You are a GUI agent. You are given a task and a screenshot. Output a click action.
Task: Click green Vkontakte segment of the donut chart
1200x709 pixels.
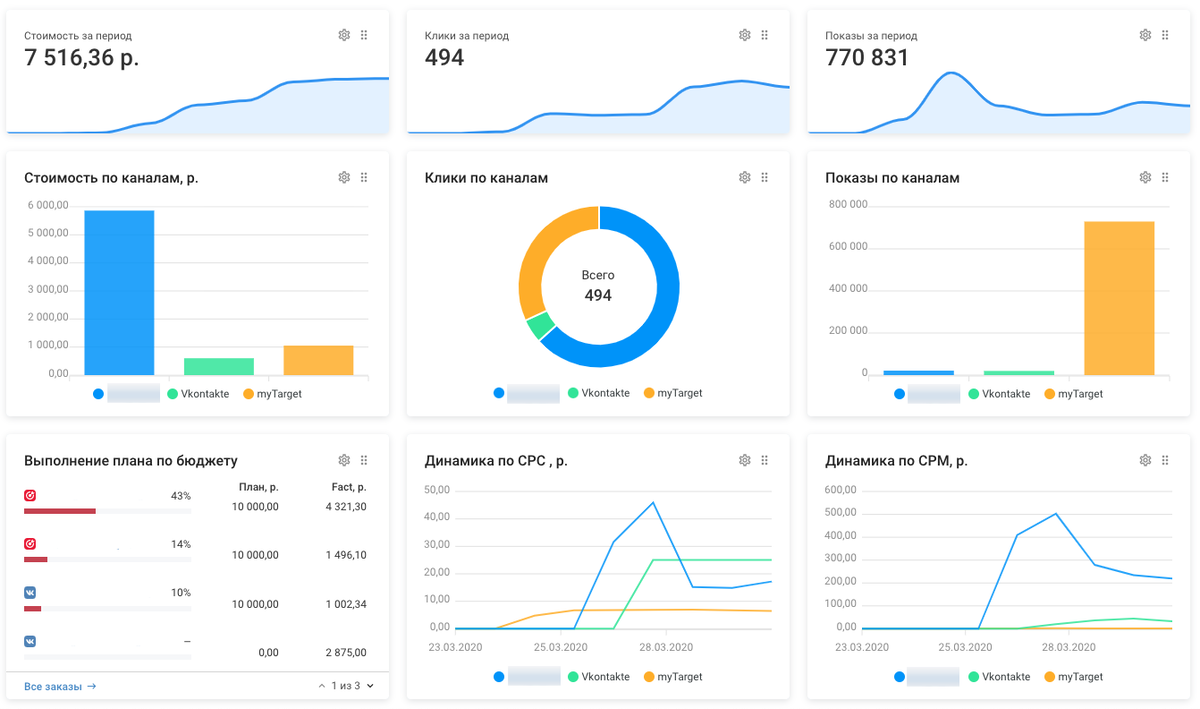540,326
